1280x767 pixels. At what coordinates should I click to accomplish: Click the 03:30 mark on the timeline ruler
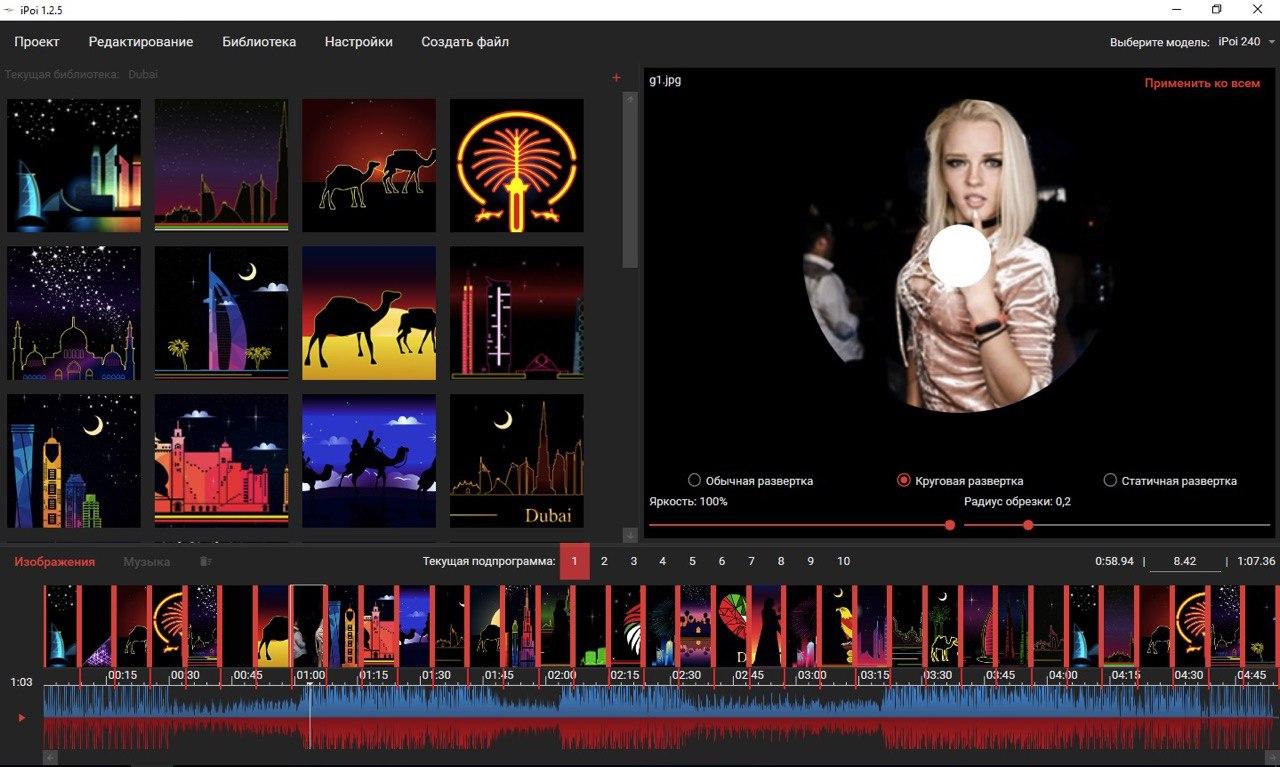[938, 675]
